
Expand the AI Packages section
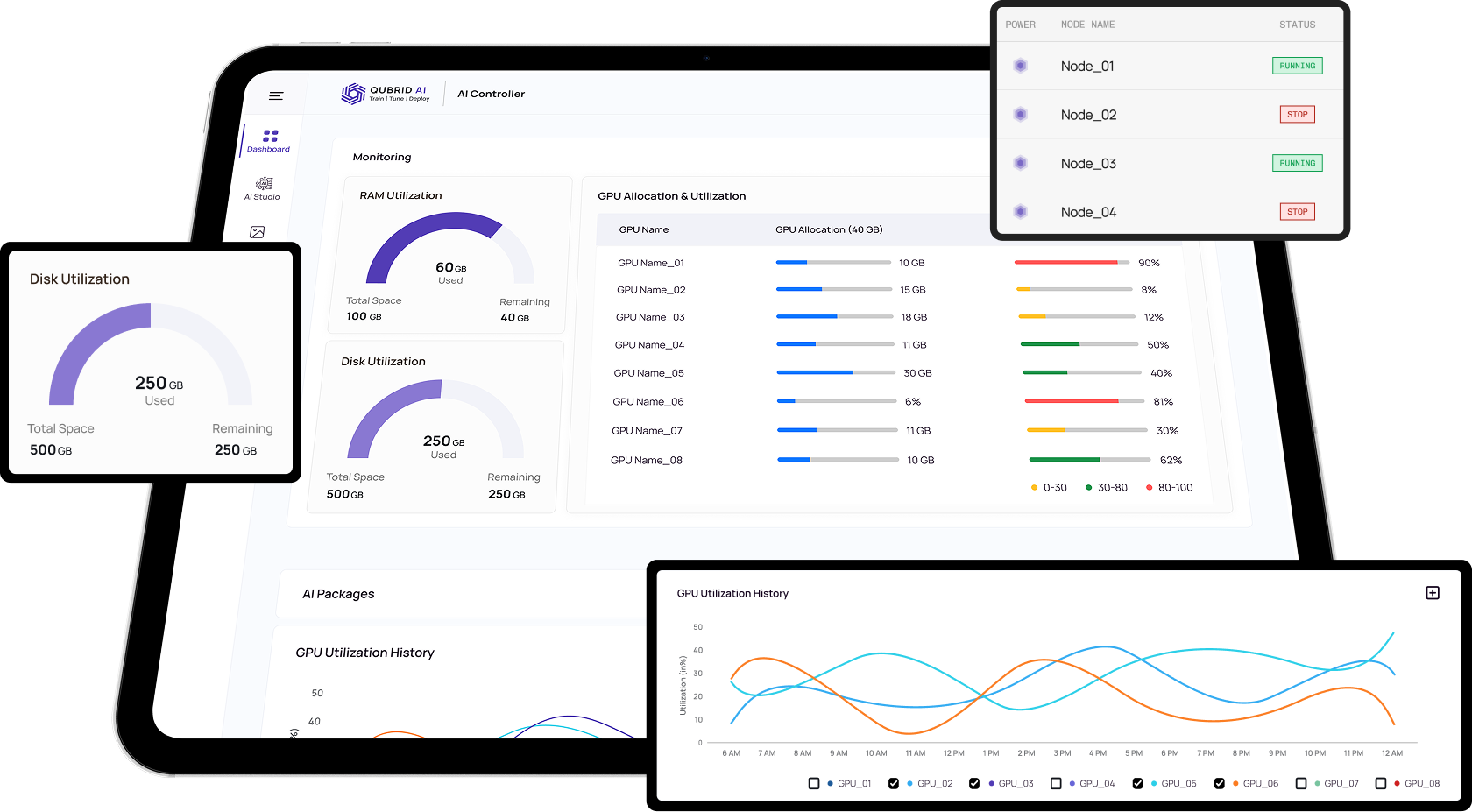339,594
